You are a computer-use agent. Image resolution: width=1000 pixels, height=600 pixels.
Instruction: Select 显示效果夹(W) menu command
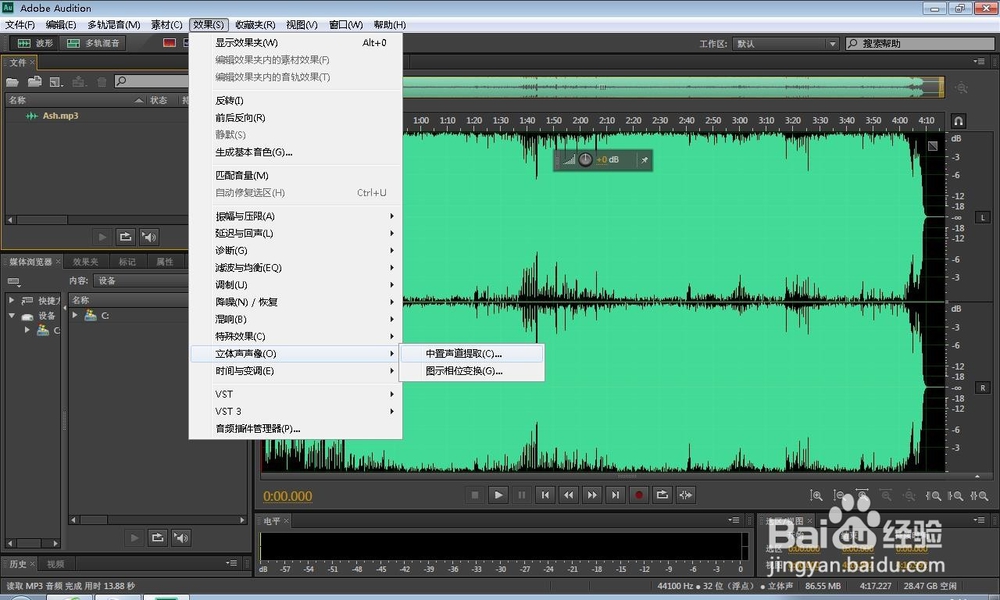point(296,43)
